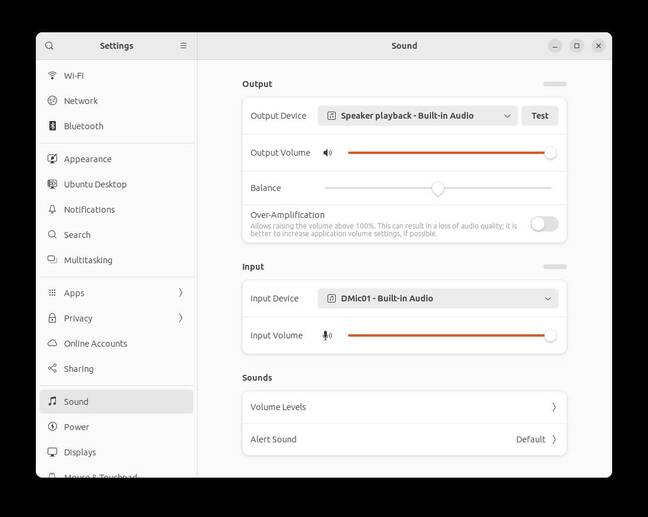The image size is (648, 517).
Task: Click the Notifications bell icon
Action: [53, 210]
